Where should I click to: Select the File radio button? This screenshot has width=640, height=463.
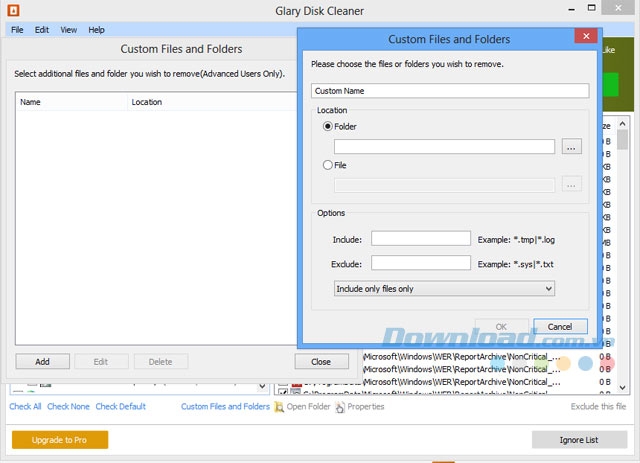pos(328,165)
